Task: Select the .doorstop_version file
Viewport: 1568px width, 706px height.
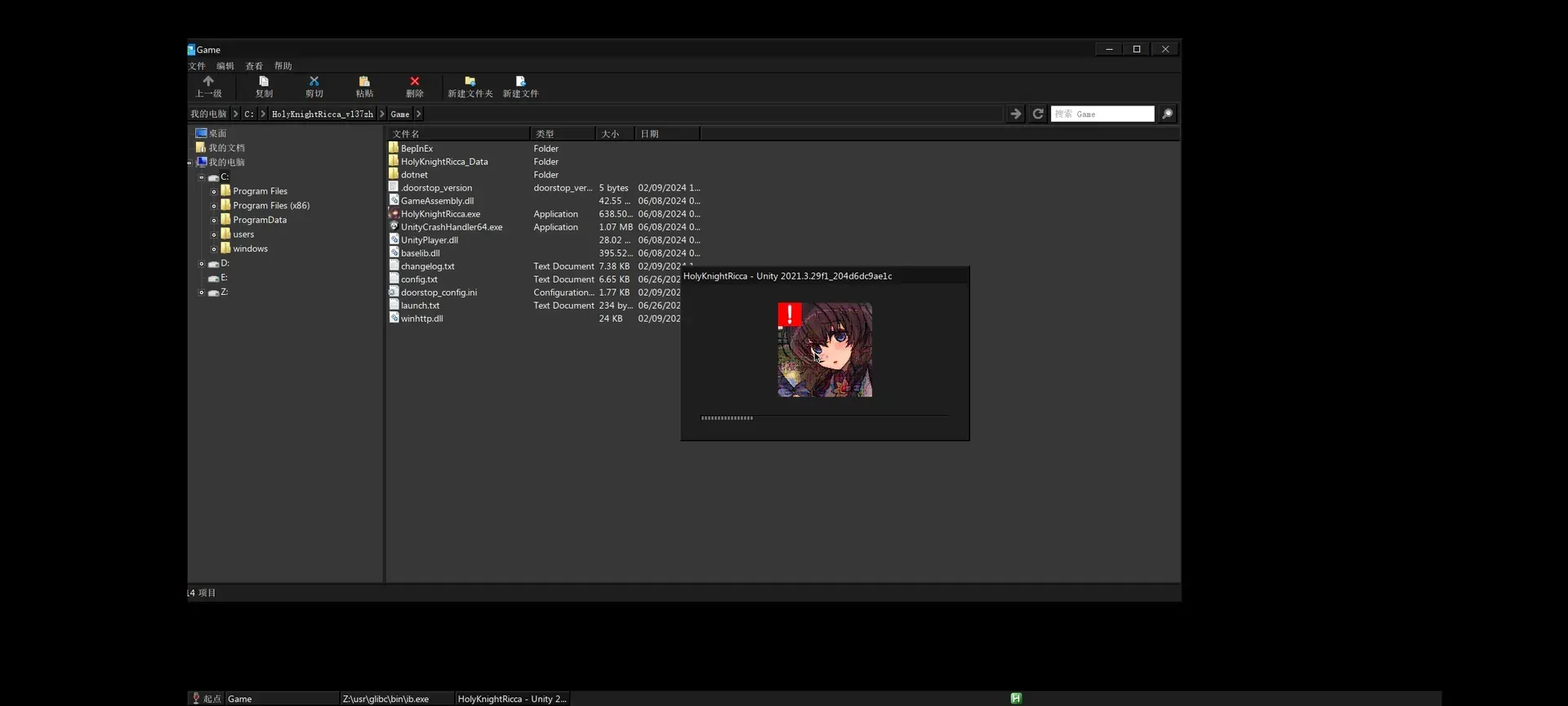Action: click(436, 188)
